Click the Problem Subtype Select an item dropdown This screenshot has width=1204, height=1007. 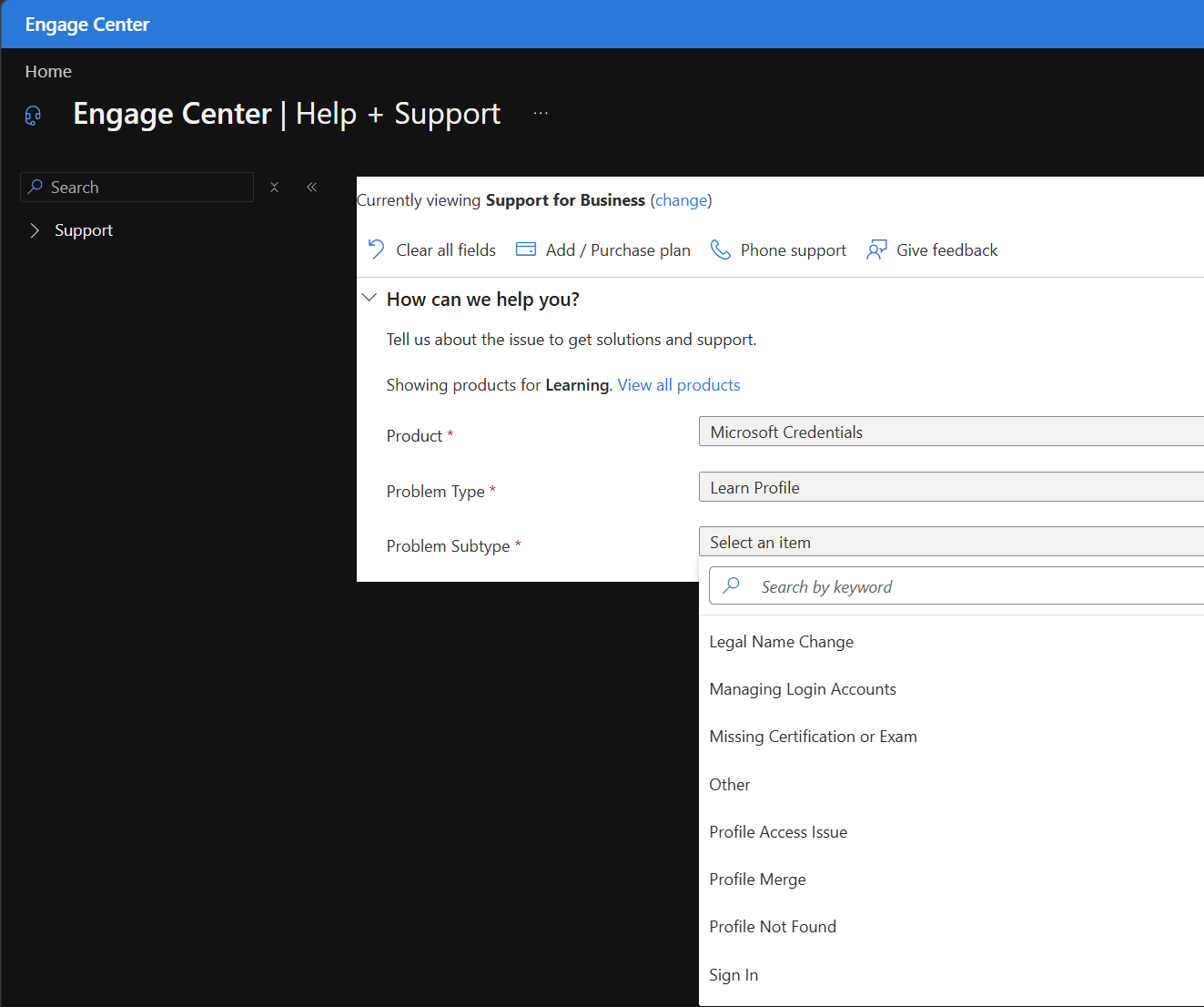[x=951, y=542]
